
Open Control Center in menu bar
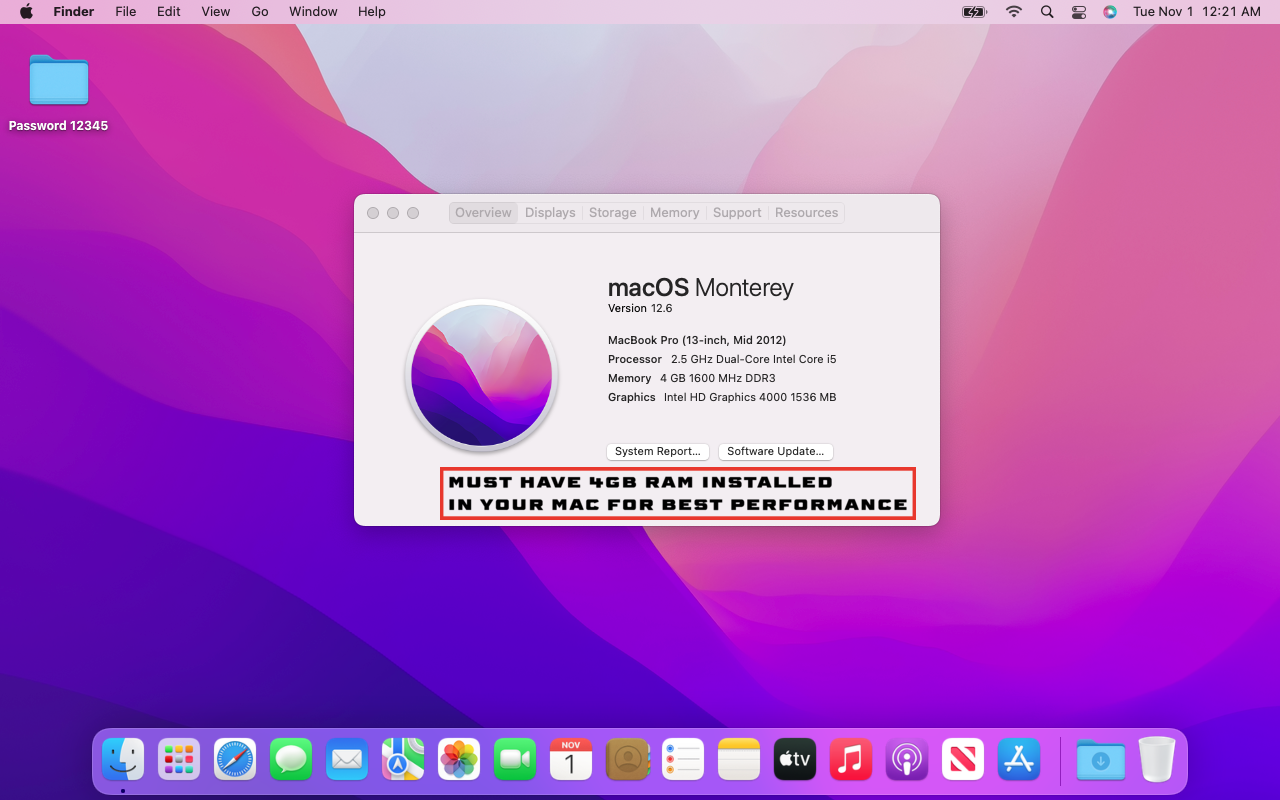tap(1078, 12)
